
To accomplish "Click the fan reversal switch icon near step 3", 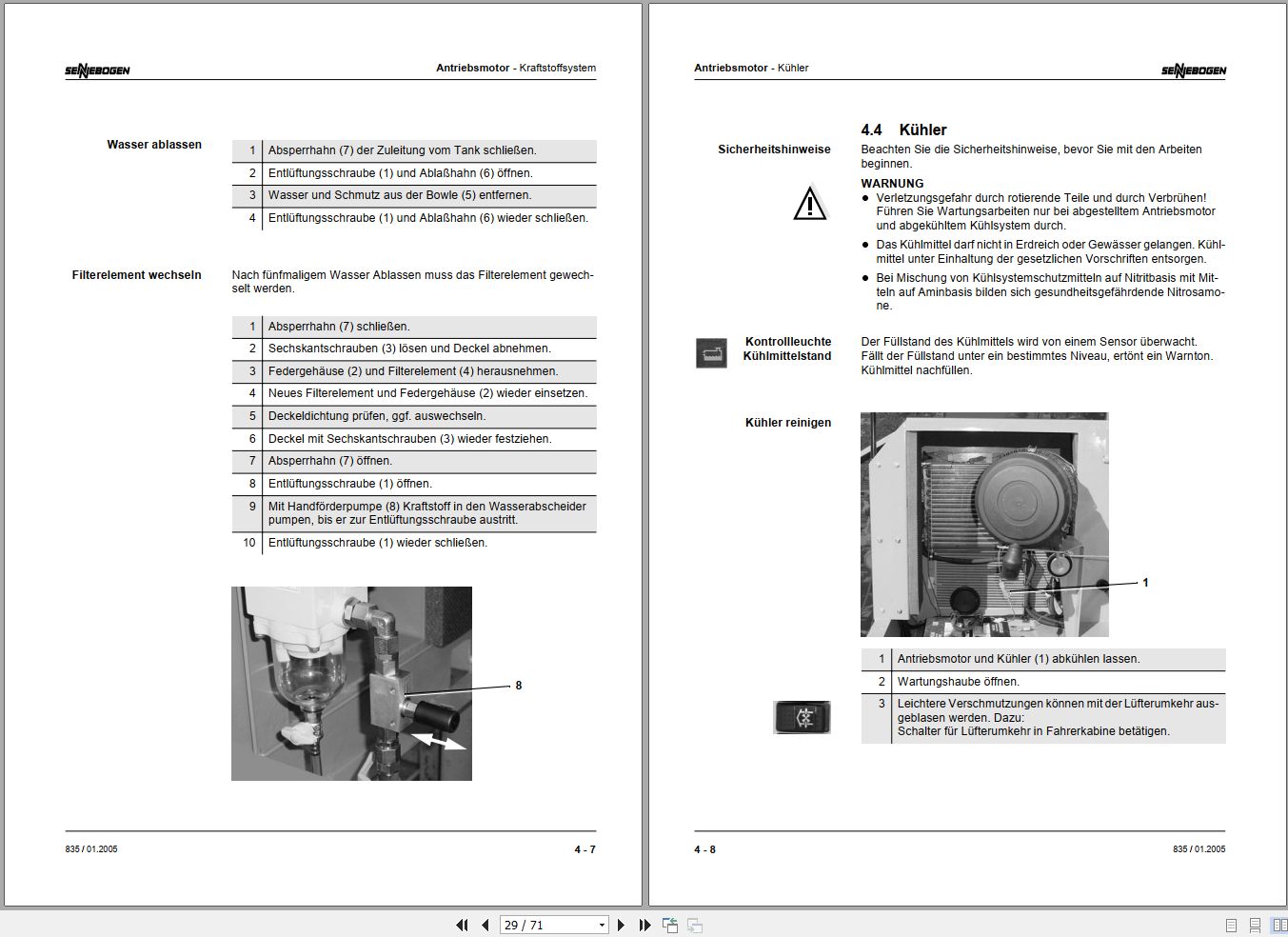I will 802,718.
